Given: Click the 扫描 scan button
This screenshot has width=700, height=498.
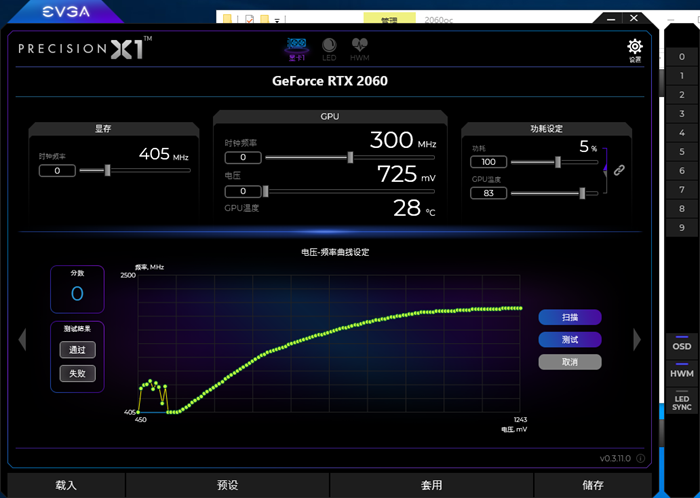Looking at the screenshot, I should [570, 317].
